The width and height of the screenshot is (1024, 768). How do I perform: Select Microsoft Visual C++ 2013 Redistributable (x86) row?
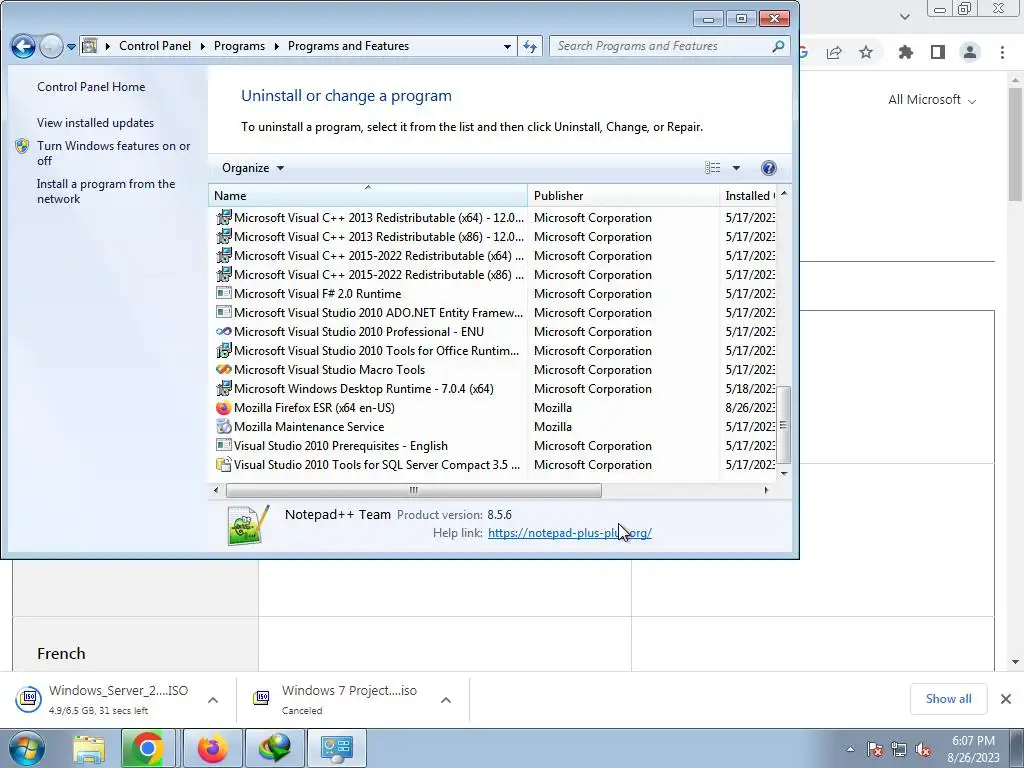tap(494, 236)
